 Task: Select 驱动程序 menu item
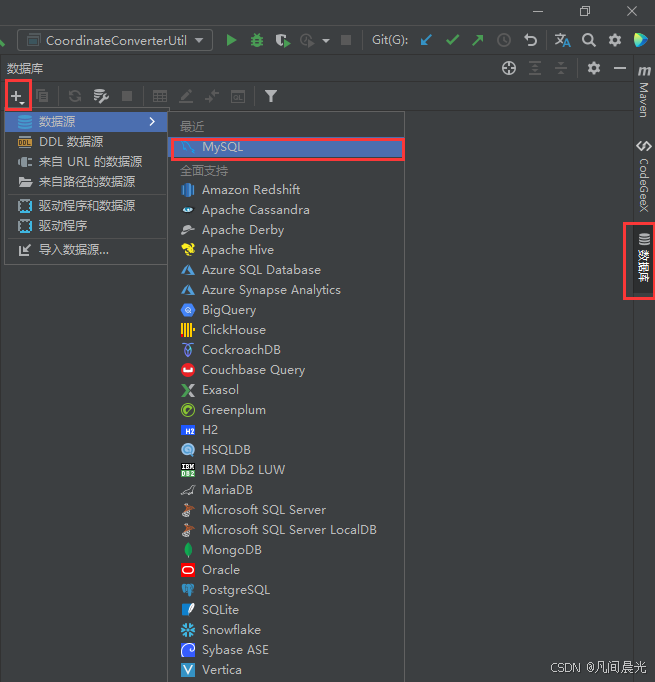(86, 226)
